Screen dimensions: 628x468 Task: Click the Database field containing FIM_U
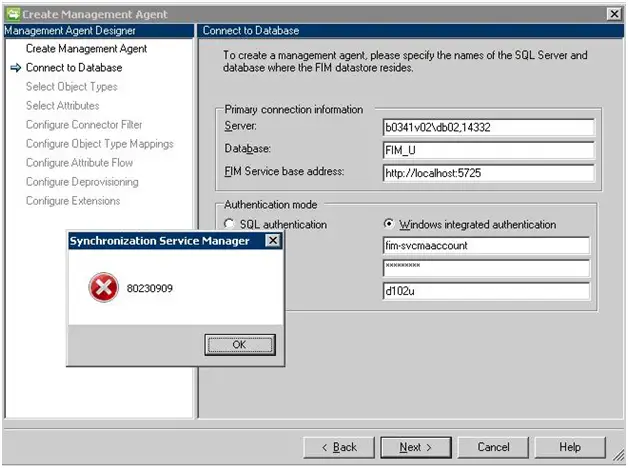point(488,150)
